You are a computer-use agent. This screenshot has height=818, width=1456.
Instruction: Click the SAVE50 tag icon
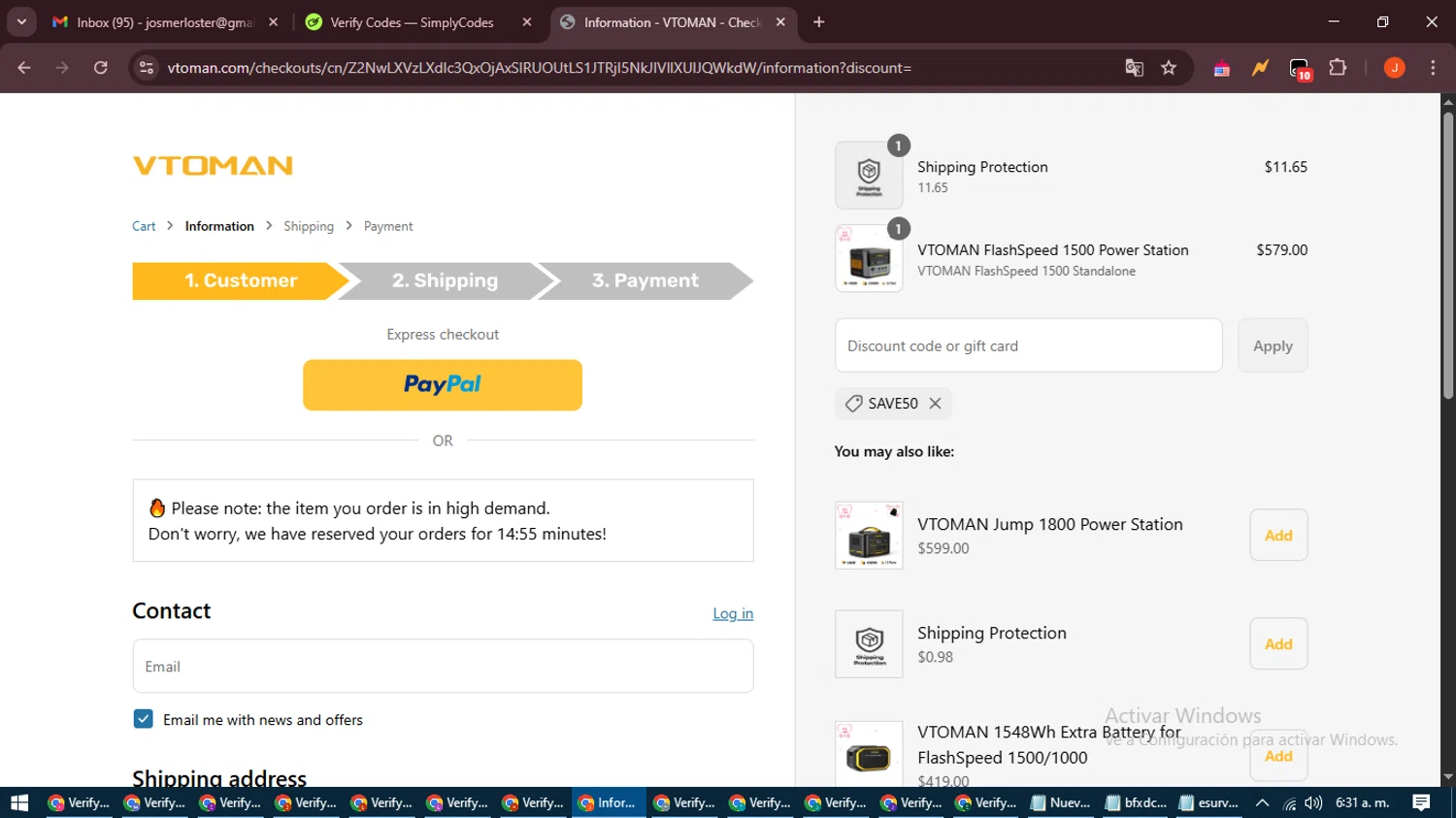[x=854, y=404]
